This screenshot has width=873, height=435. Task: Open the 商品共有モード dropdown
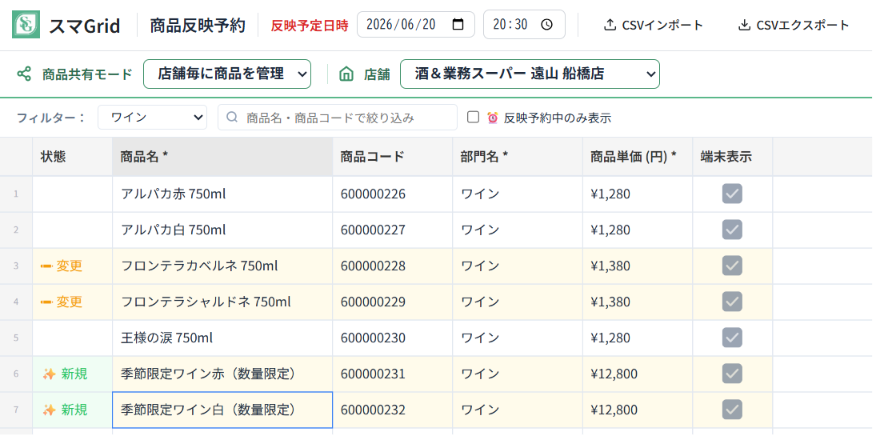227,74
